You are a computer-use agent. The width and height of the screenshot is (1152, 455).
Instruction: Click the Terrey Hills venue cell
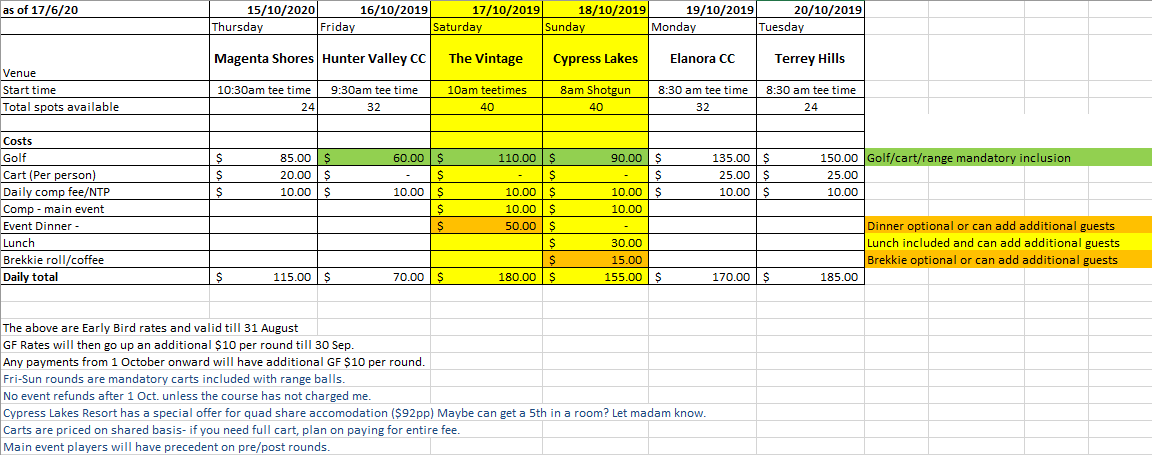809,59
